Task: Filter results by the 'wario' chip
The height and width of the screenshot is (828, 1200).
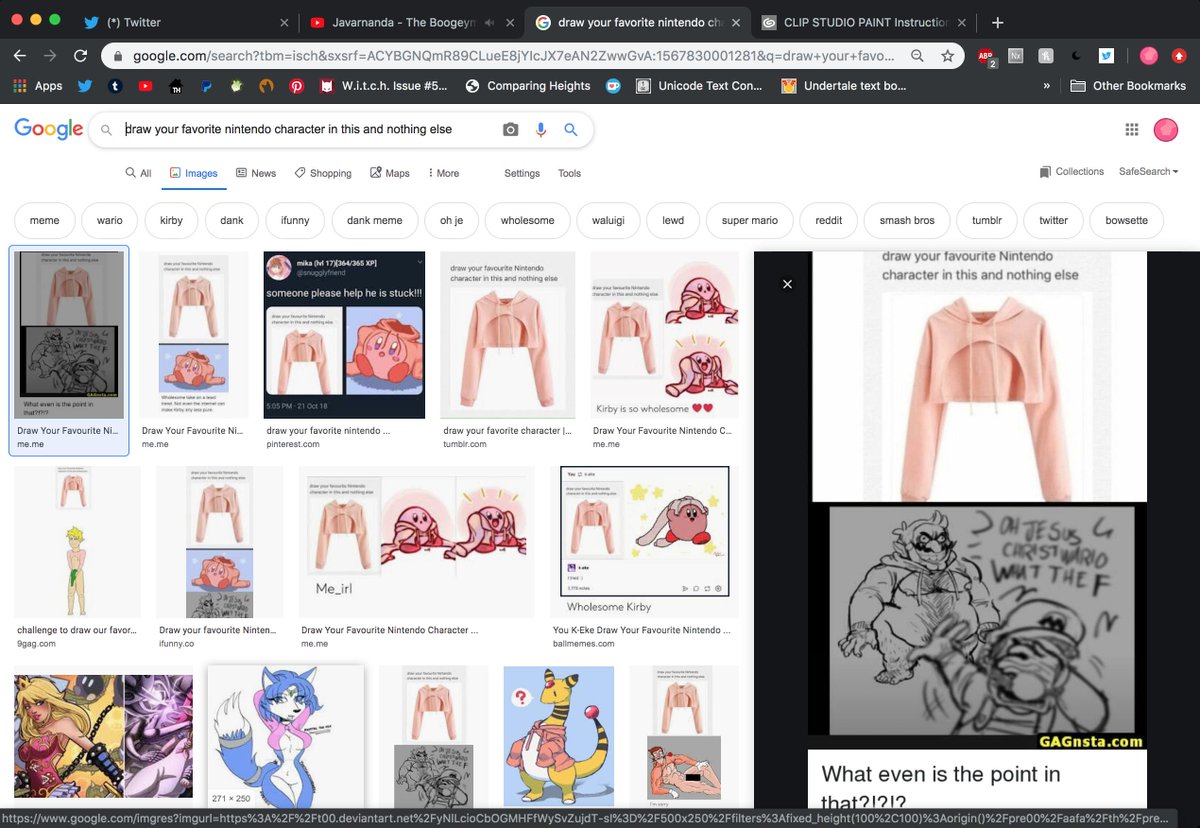Action: (110, 220)
